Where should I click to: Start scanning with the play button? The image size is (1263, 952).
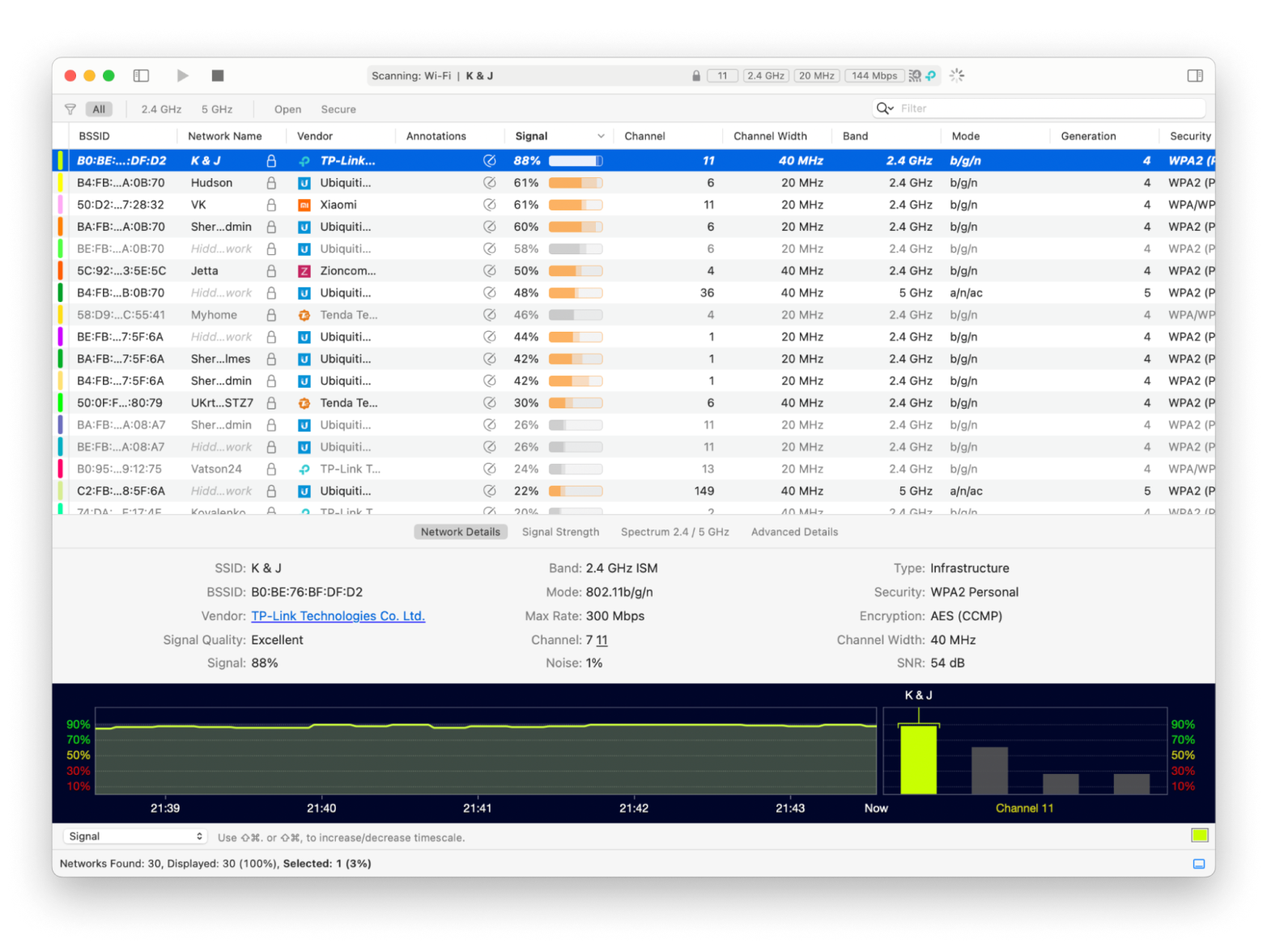pyautogui.click(x=182, y=75)
